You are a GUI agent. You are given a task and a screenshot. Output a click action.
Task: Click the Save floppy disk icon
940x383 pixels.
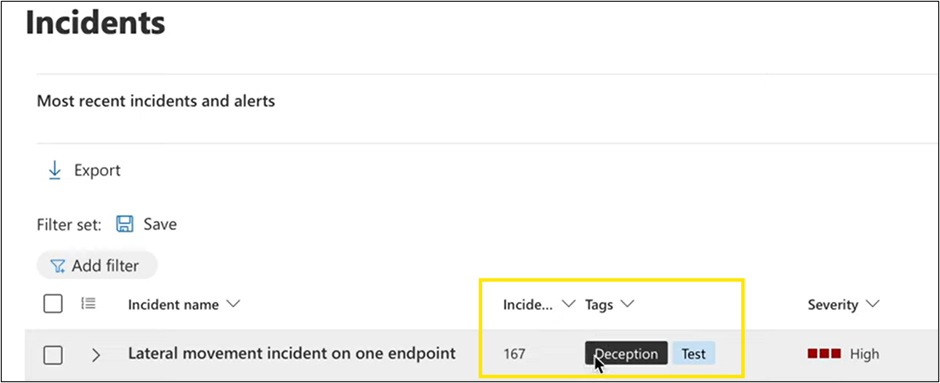[125, 224]
